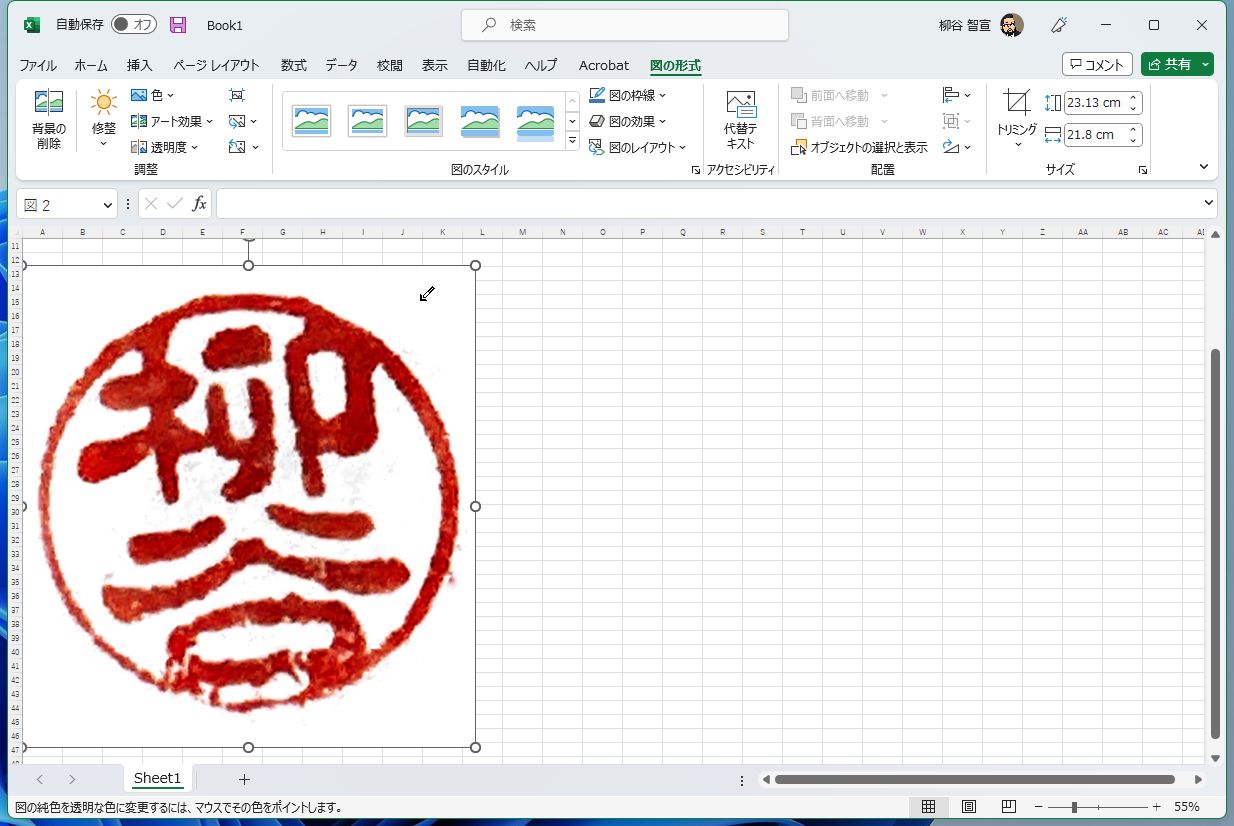Increase the picture height with the up stepper

pos(1133,97)
